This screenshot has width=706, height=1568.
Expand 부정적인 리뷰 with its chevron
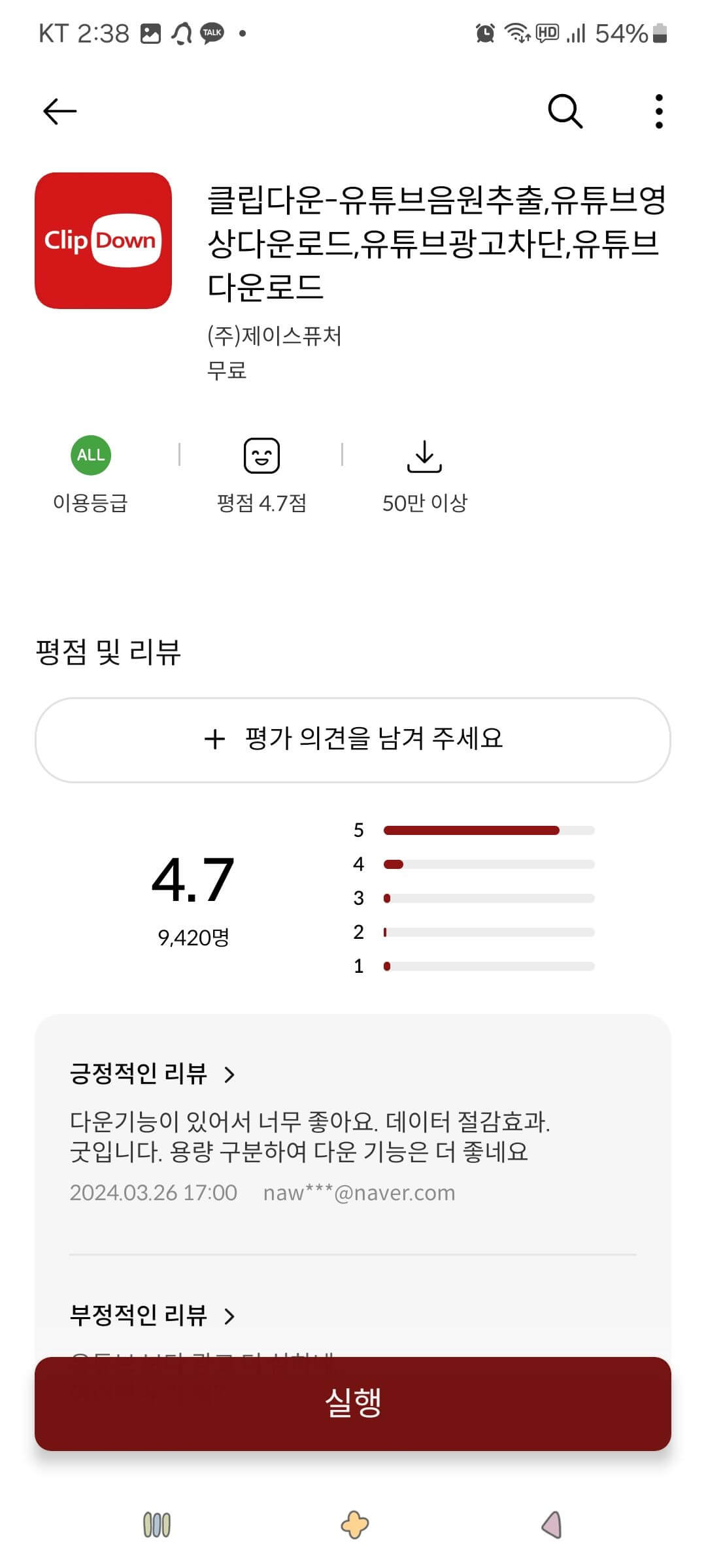229,1316
